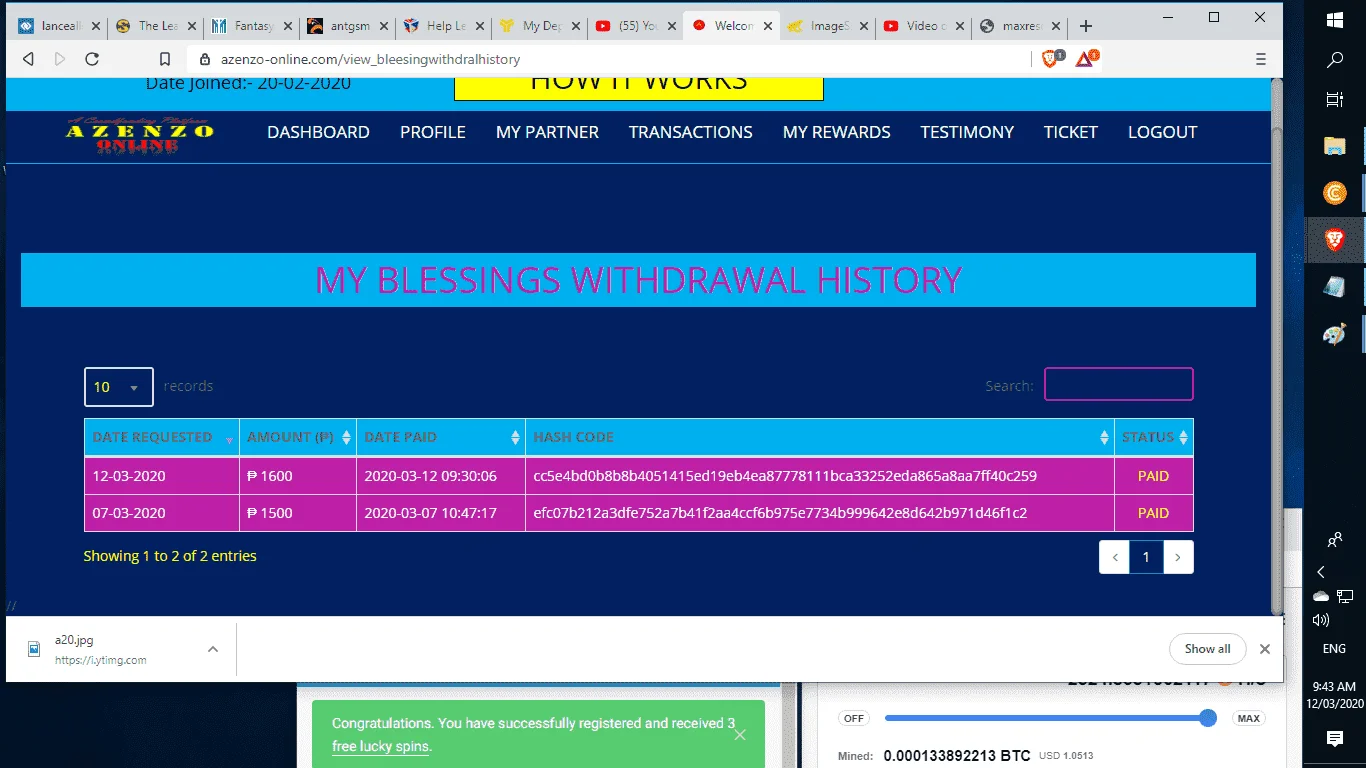Close the 'Help Le' tab
1366x768 pixels.
point(480,26)
